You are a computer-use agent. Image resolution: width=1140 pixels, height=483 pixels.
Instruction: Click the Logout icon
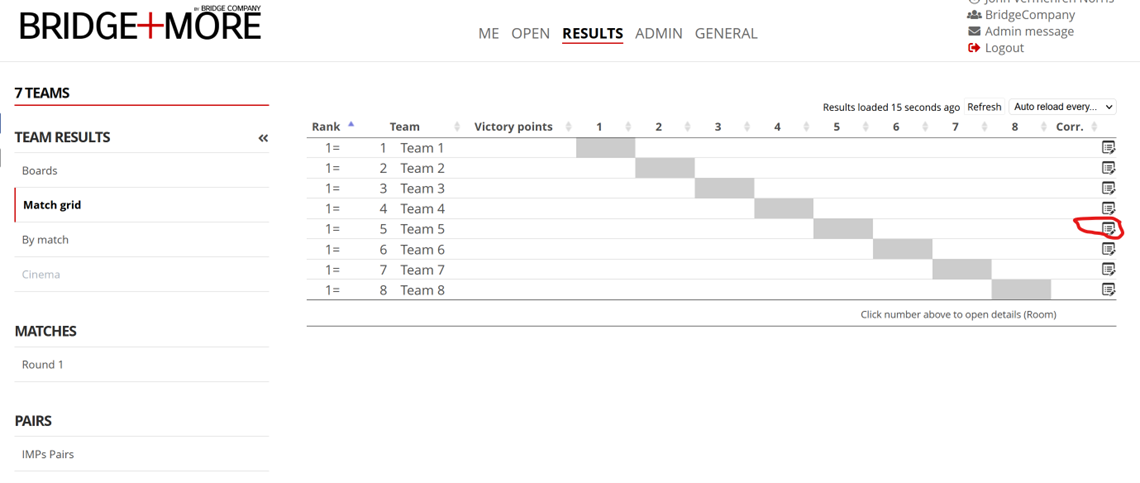point(974,48)
